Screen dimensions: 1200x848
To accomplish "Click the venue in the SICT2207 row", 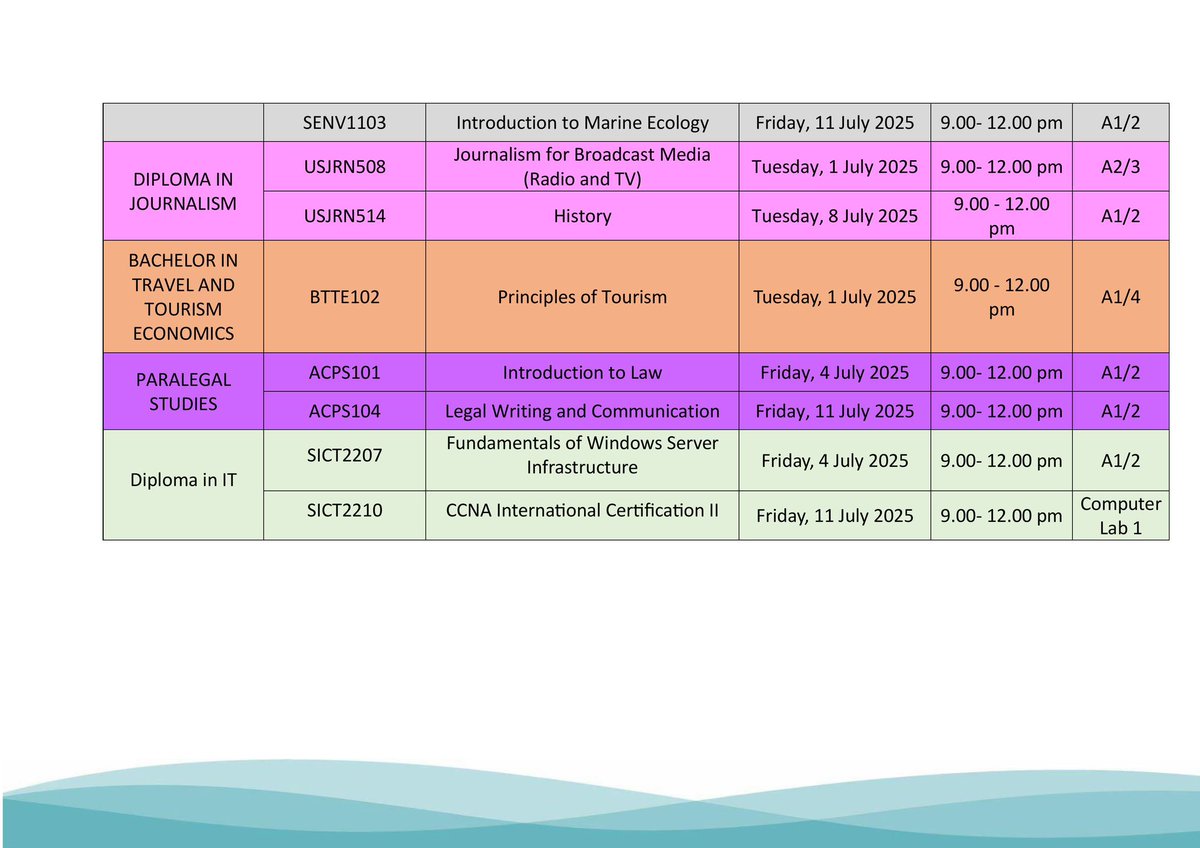I will (x=1120, y=460).
